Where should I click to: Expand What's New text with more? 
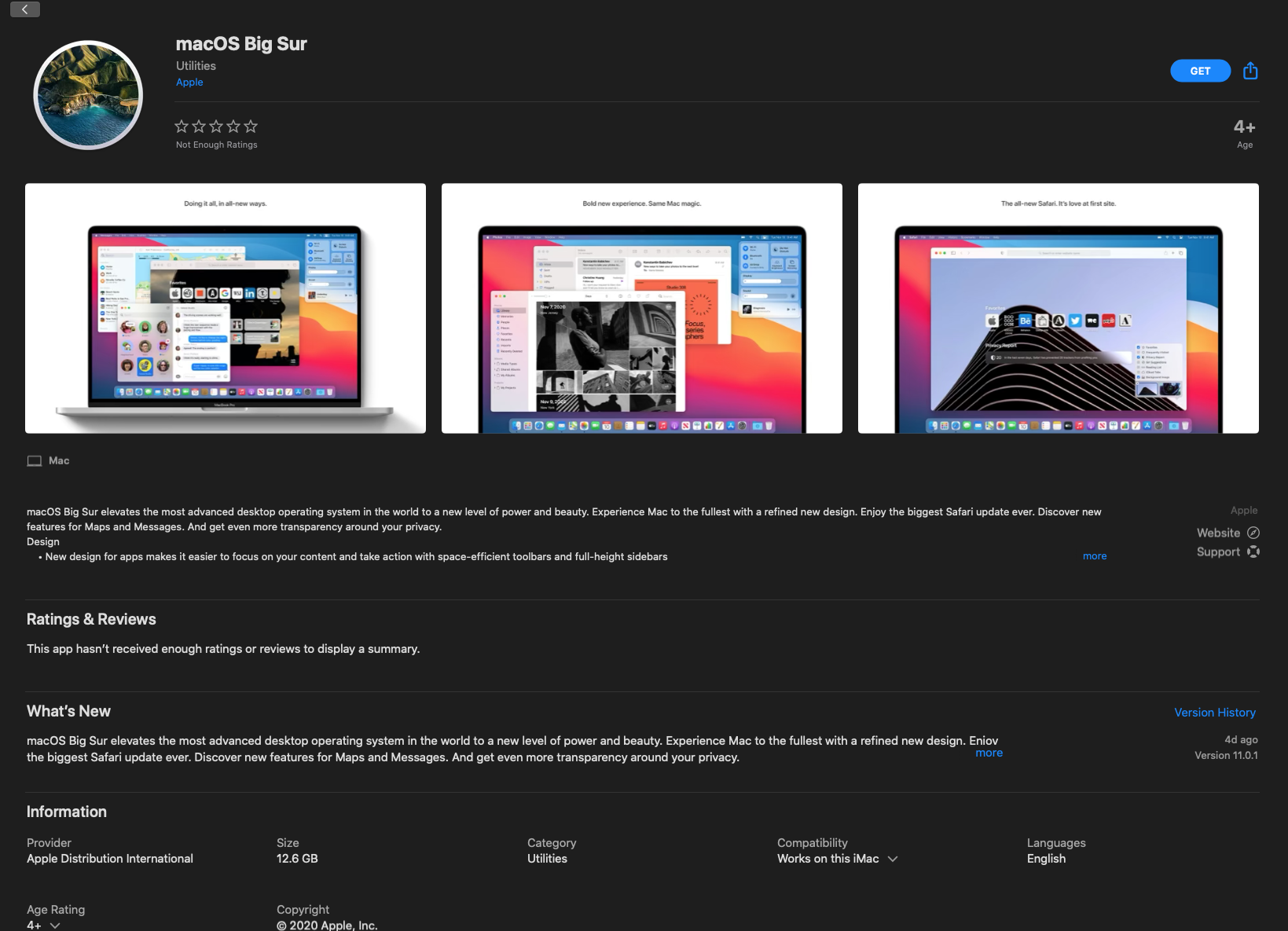pos(989,753)
